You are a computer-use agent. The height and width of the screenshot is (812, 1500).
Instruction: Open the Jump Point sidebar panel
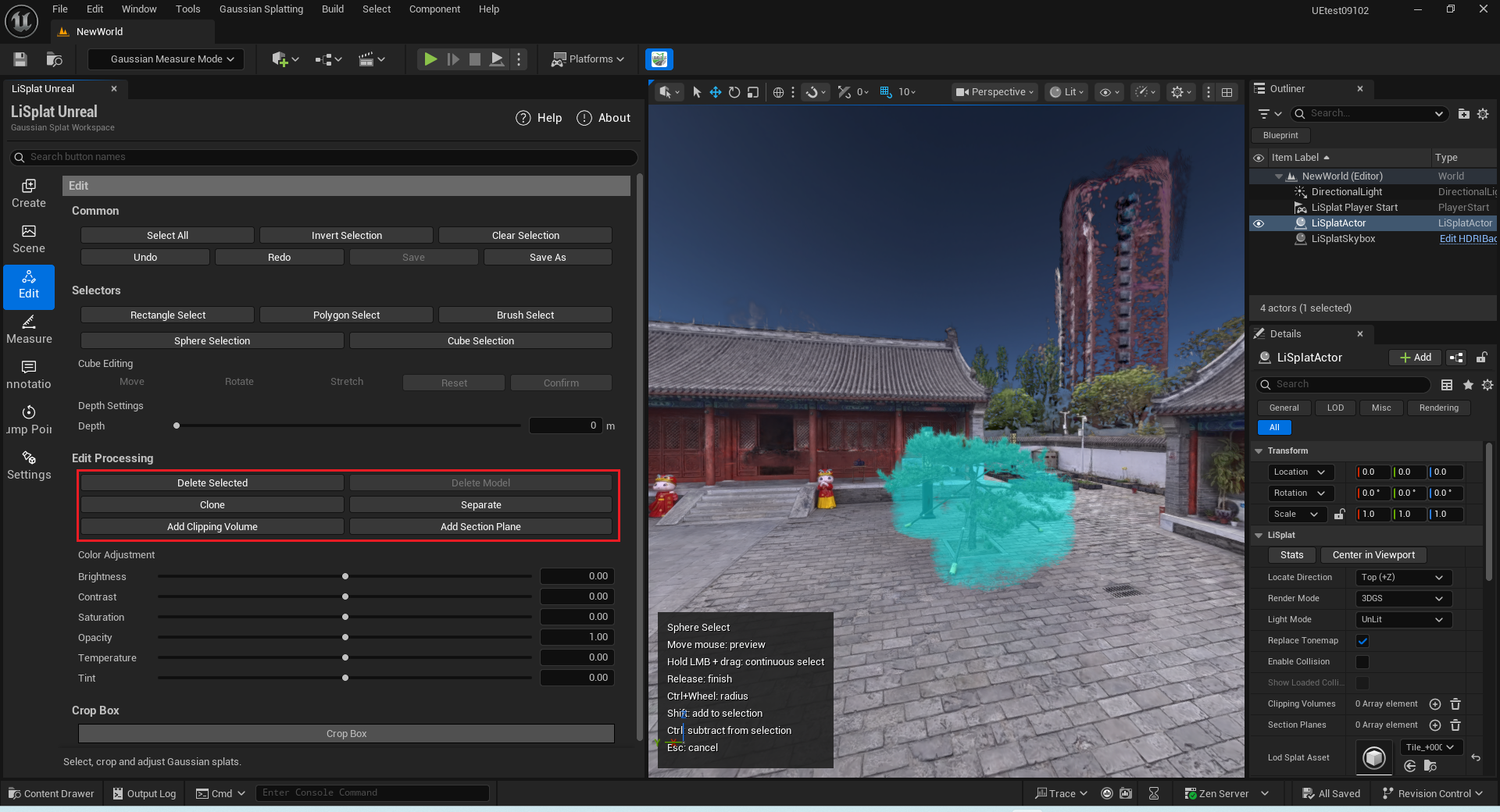[29, 420]
